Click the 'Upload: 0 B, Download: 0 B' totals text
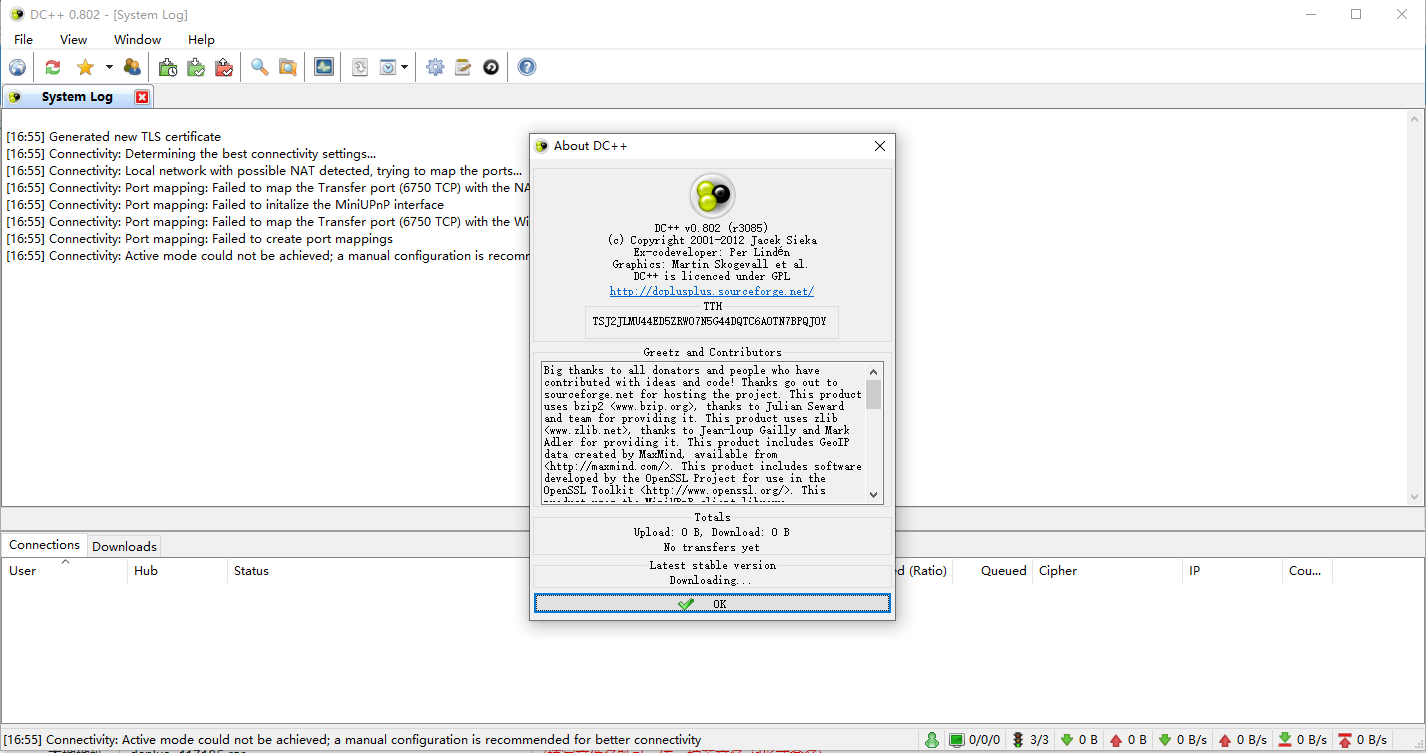The height and width of the screenshot is (753, 1426). click(712, 532)
